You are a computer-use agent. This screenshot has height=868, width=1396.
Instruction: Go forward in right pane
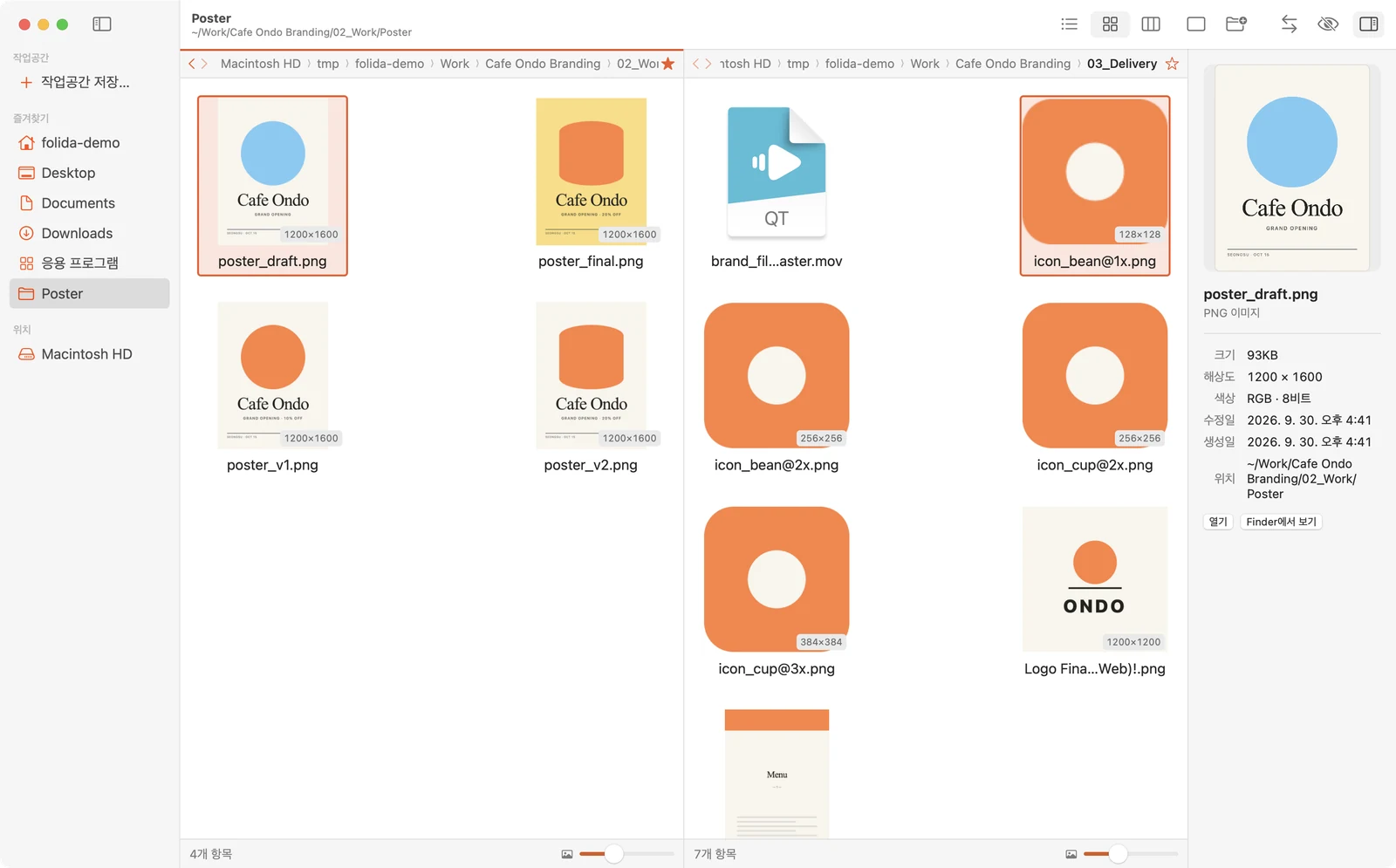click(708, 64)
